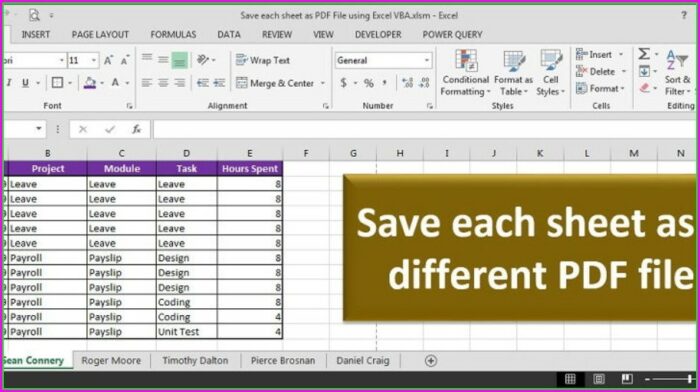Open the font name dropdown arrow
This screenshot has width=700, height=392.
62,60
